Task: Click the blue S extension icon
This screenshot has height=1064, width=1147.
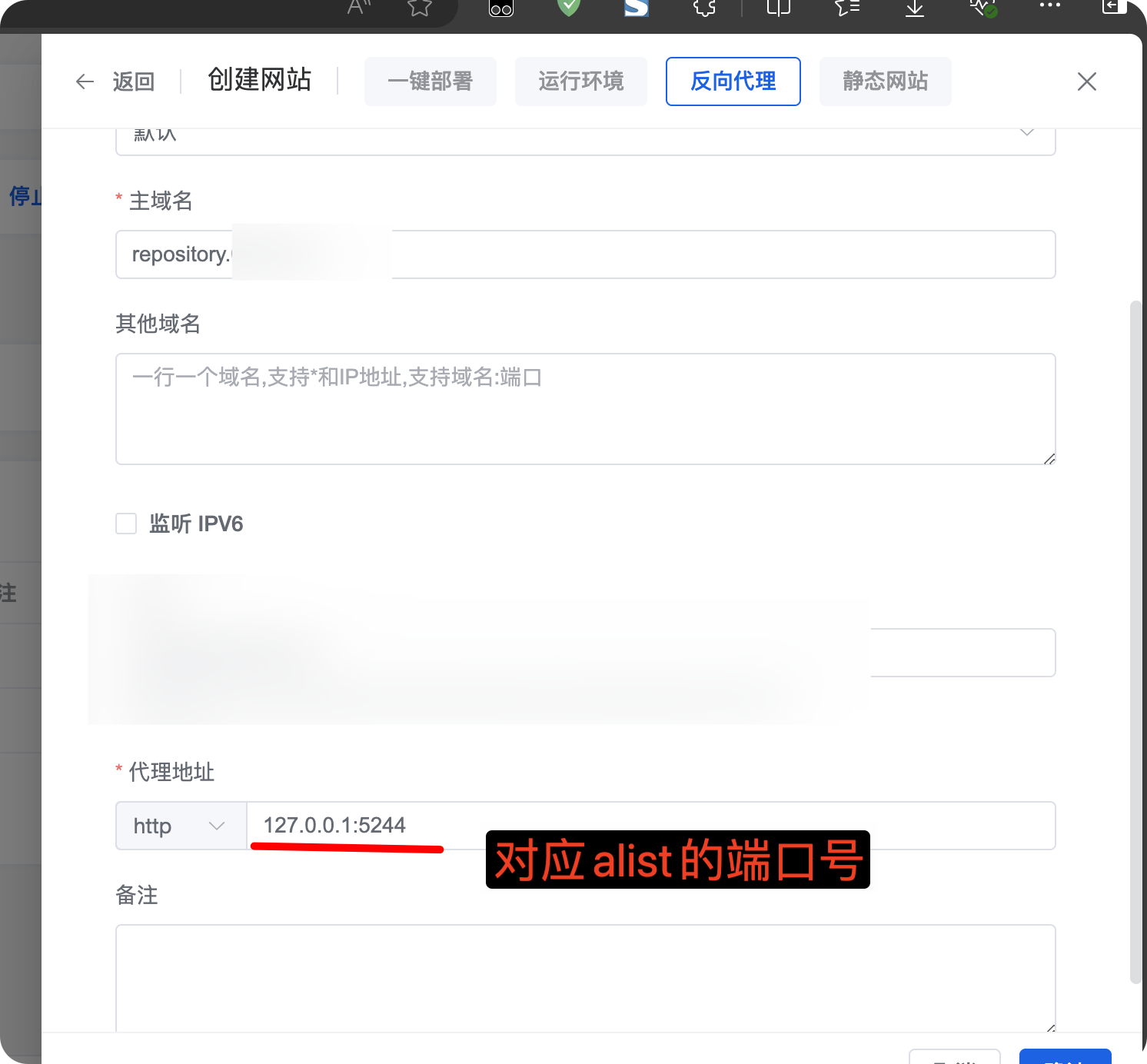Action: (637, 8)
